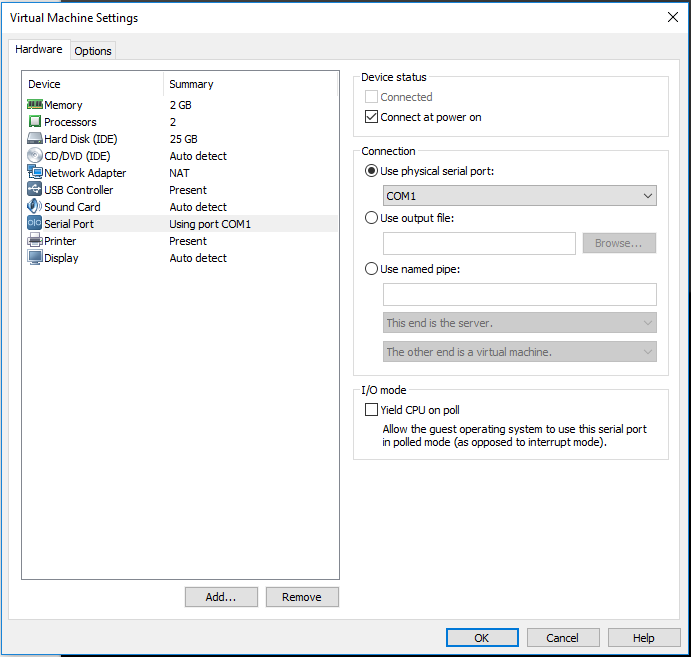
Task: Confirm settings with the OK button
Action: 482,638
